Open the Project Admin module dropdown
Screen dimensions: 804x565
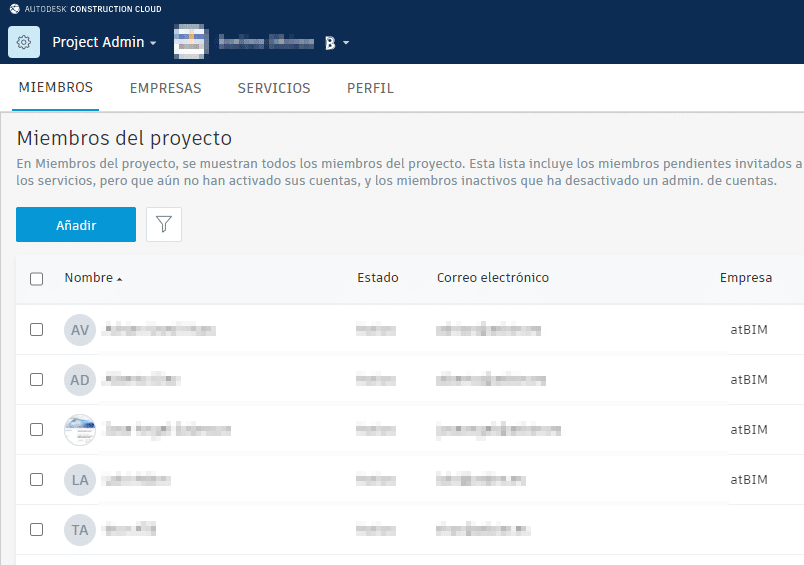[x=104, y=42]
